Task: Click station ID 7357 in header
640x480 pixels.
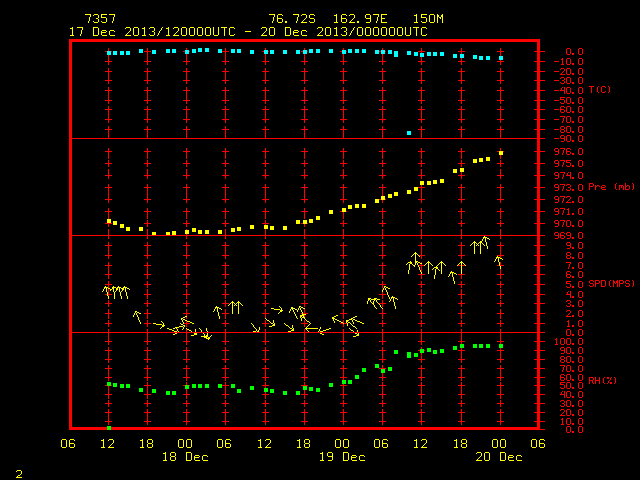Action: click(100, 19)
